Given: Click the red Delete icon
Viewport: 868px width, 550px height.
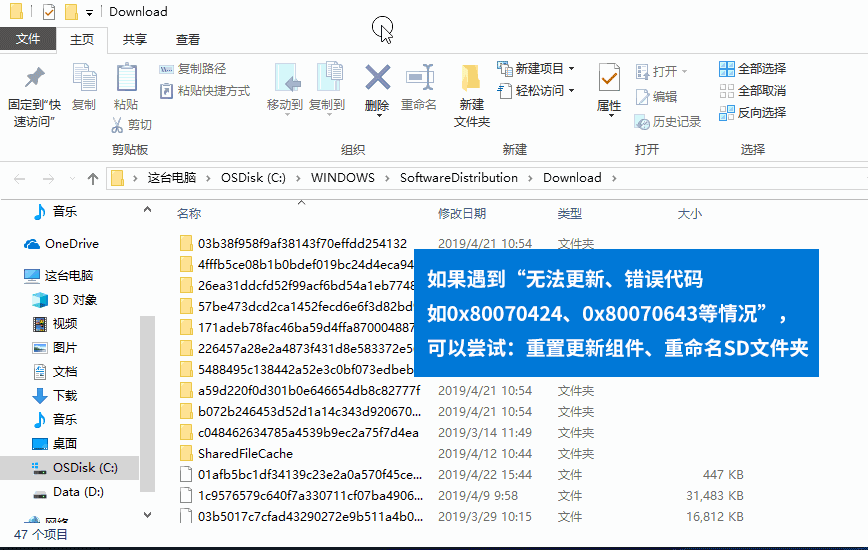Looking at the screenshot, I should click(x=377, y=78).
